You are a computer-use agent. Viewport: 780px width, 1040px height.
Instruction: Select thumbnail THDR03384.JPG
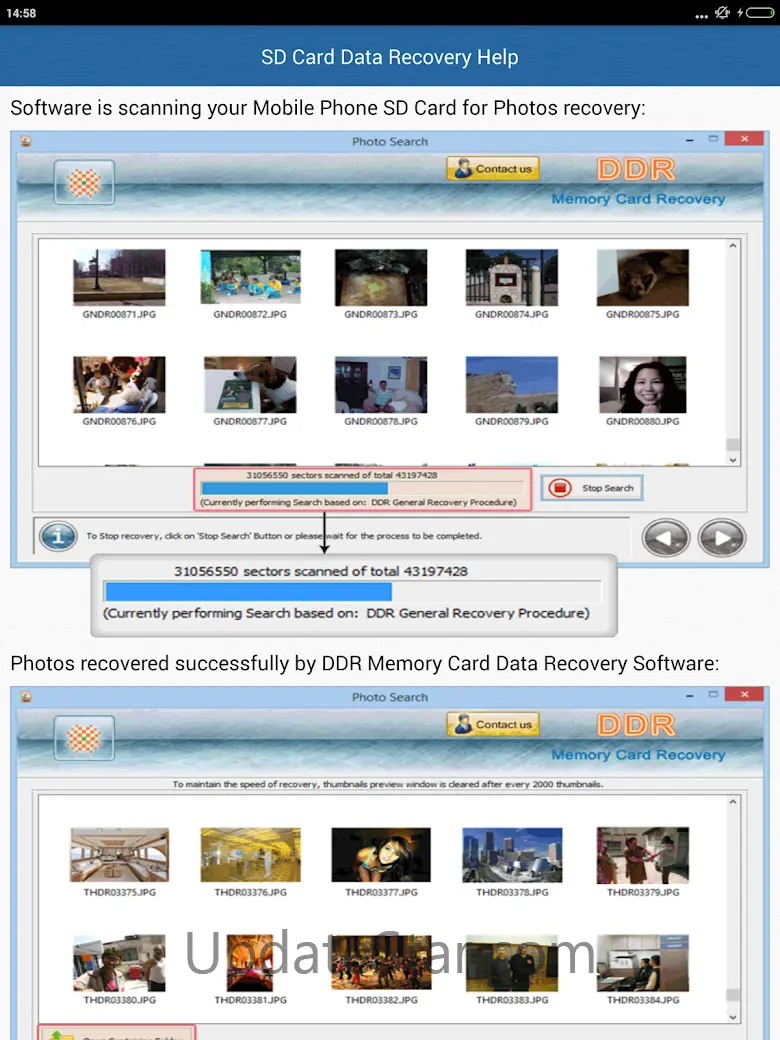click(643, 962)
